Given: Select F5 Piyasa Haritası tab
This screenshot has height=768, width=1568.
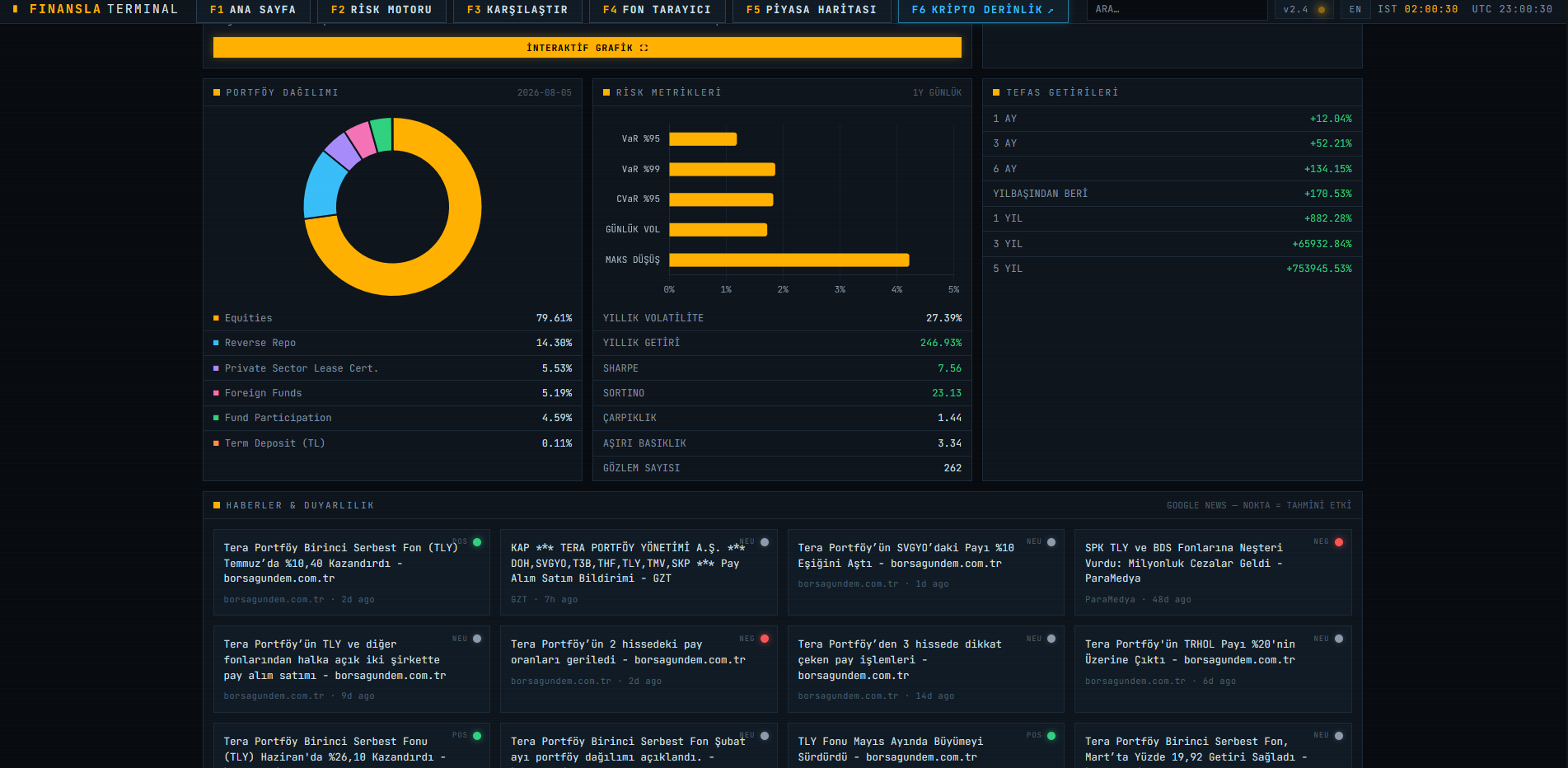Looking at the screenshot, I should (x=812, y=10).
